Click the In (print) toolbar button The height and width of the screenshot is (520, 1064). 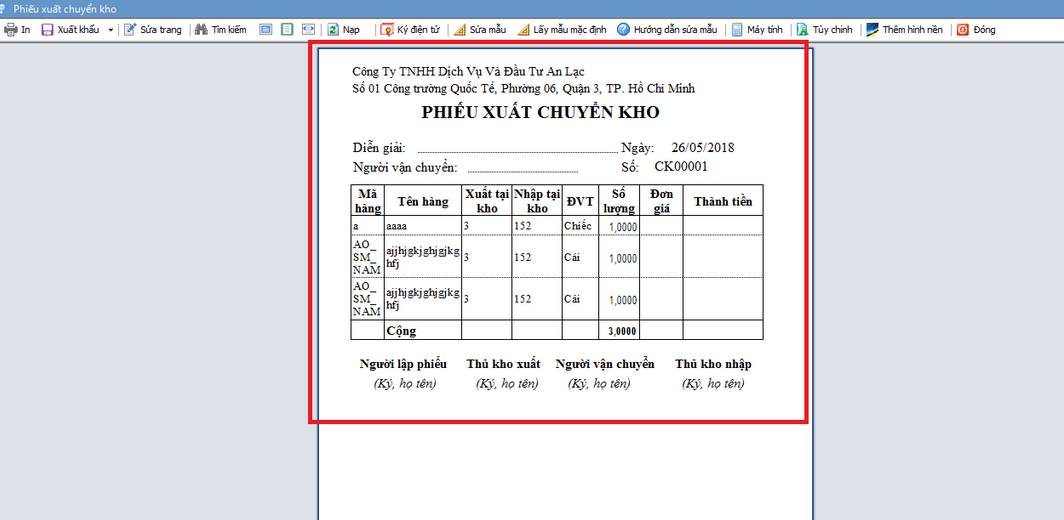click(18, 30)
